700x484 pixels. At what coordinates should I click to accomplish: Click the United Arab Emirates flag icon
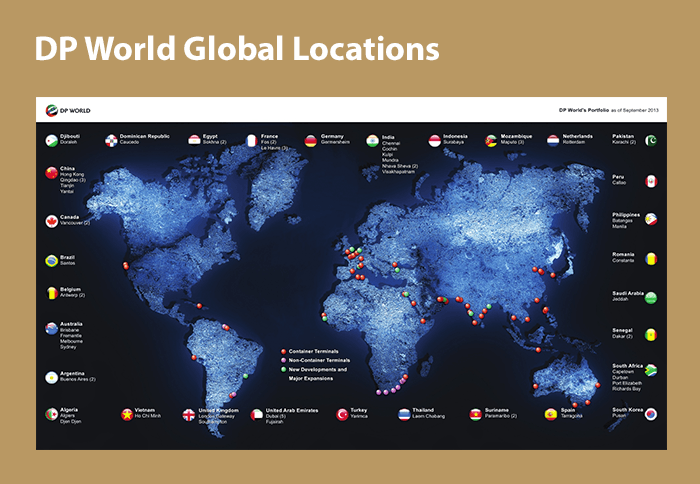257,415
